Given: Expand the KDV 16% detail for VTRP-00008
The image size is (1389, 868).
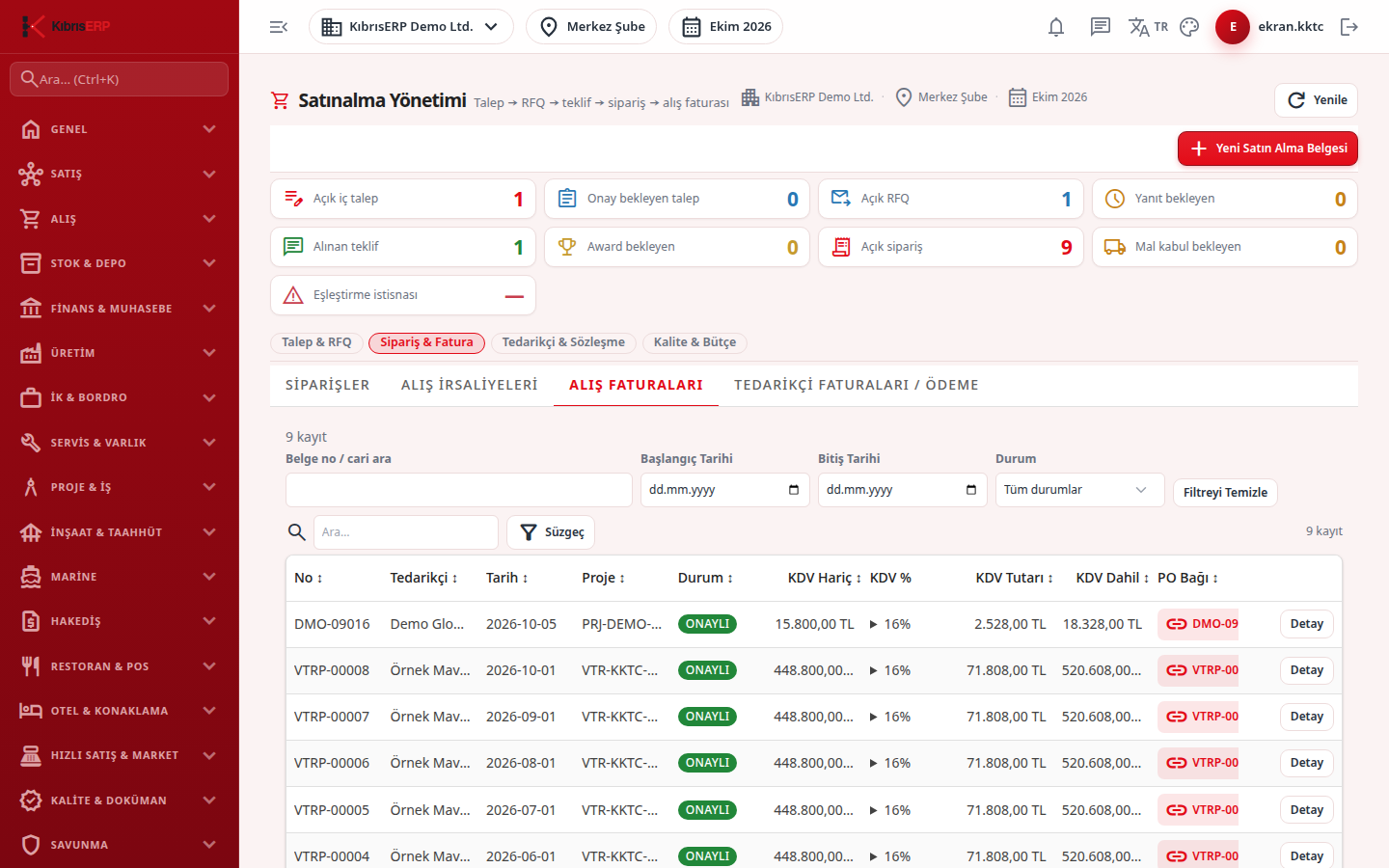Looking at the screenshot, I should point(889,670).
